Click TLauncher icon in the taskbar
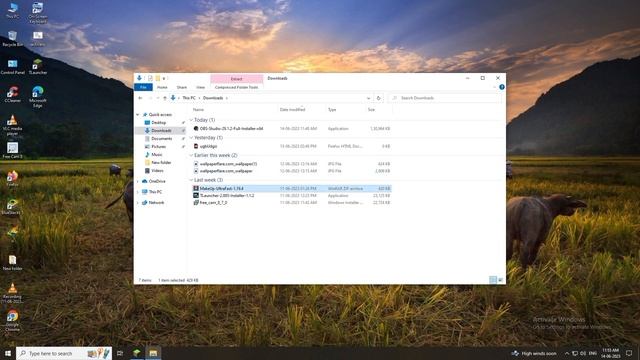Viewport: 640px width, 360px height. point(137,353)
